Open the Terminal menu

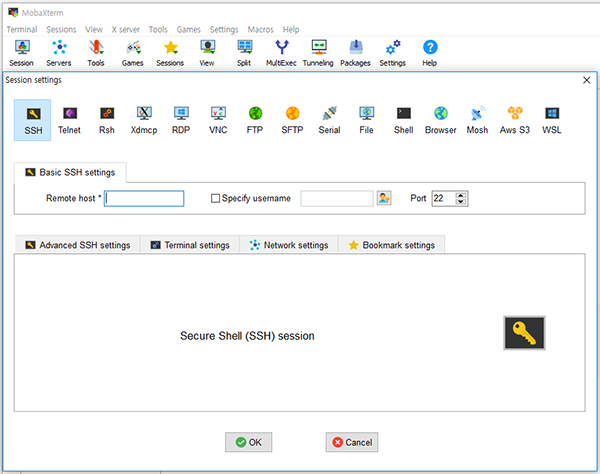coord(22,29)
